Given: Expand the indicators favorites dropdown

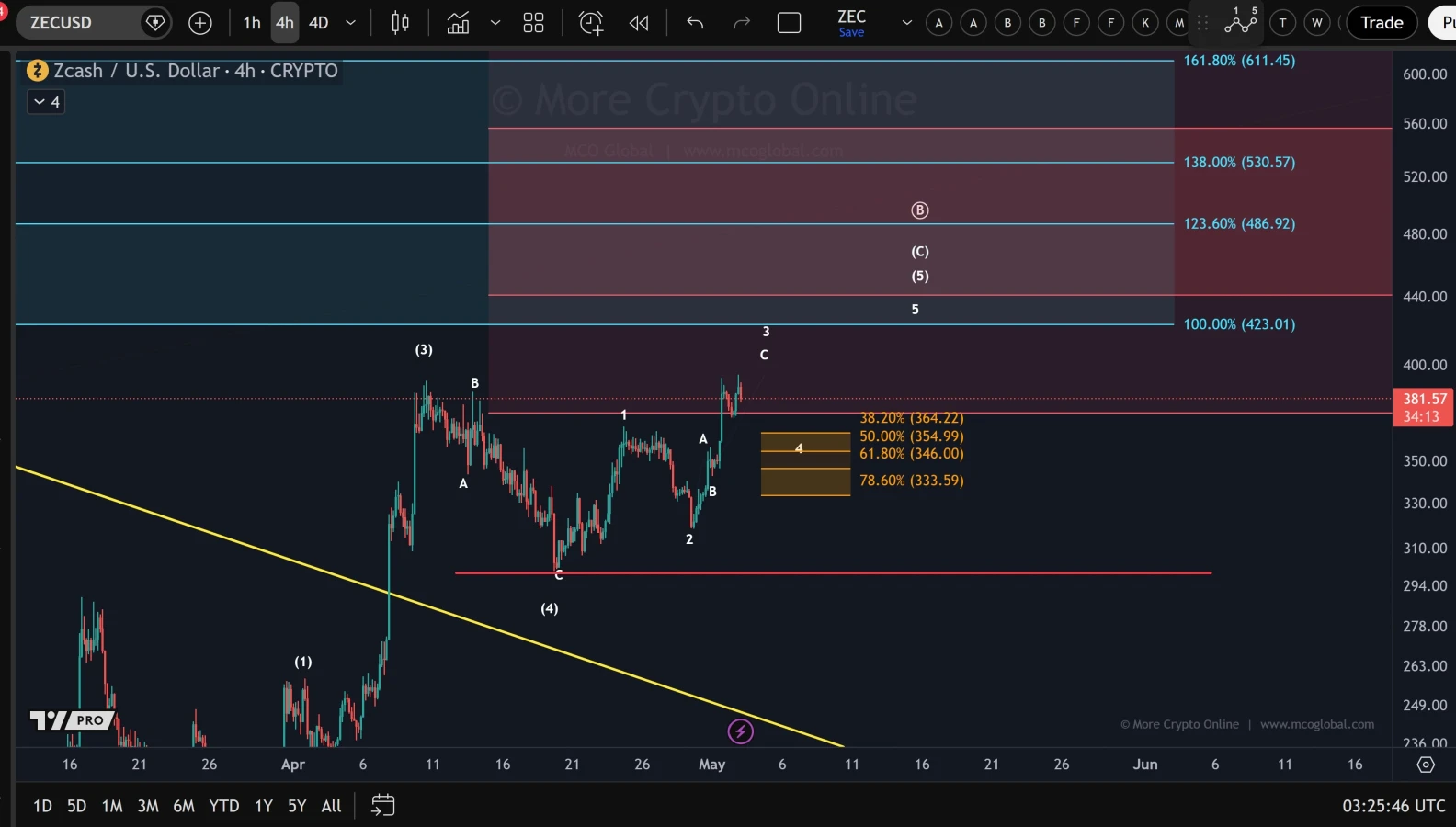Looking at the screenshot, I should pos(495,23).
